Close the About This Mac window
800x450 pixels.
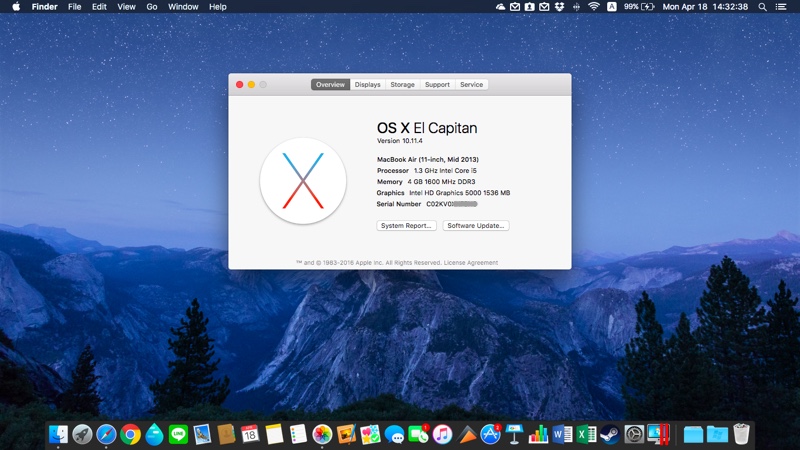pos(239,85)
